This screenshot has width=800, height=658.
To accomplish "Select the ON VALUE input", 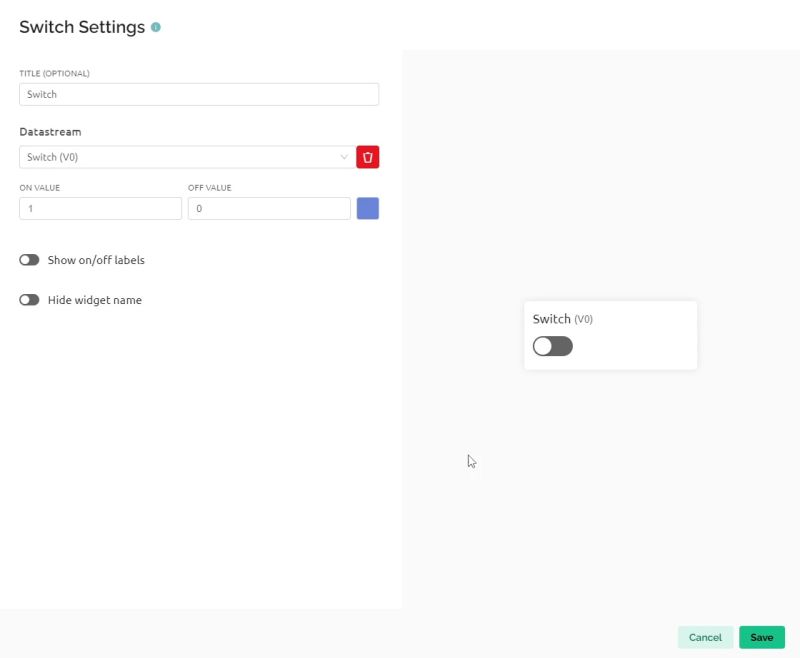I will click(100, 208).
